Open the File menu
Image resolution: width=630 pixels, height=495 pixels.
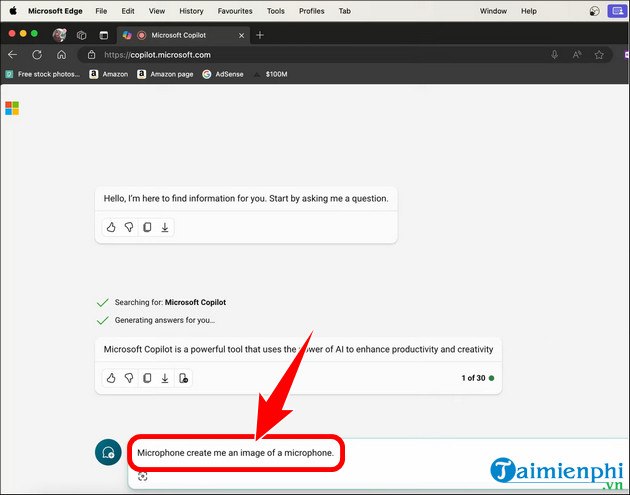tap(101, 11)
